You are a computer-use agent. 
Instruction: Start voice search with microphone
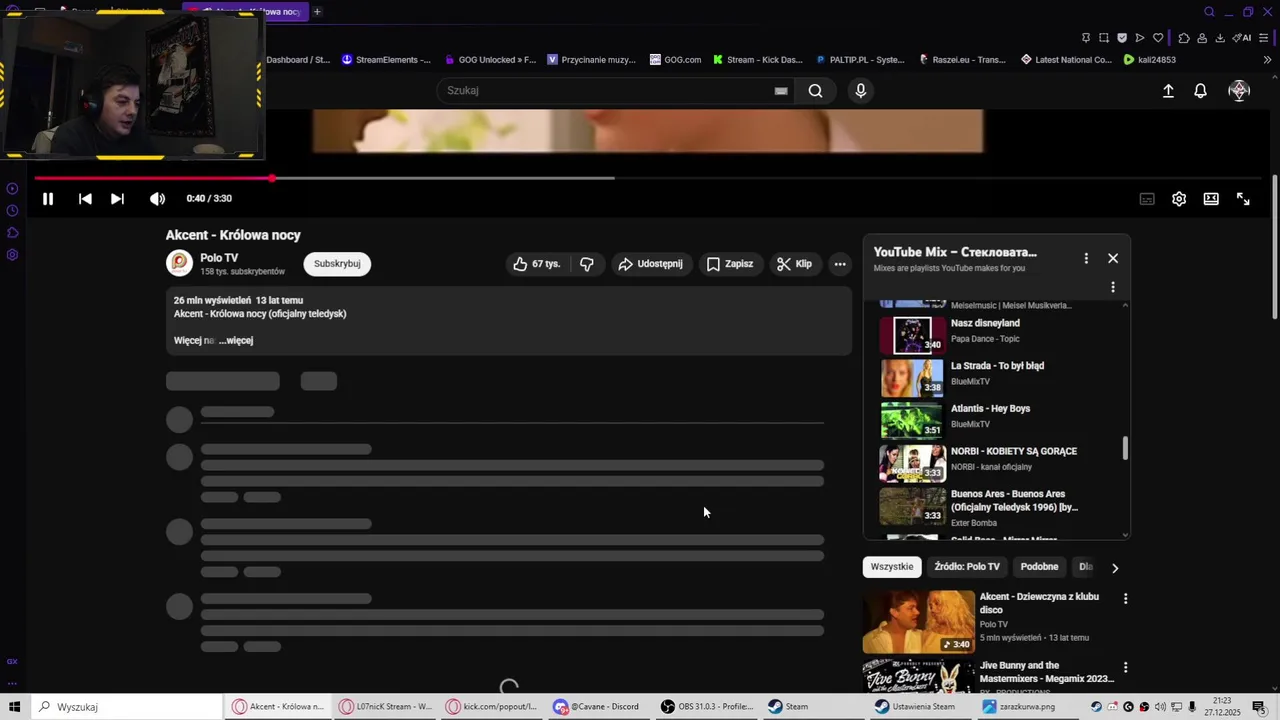861,91
